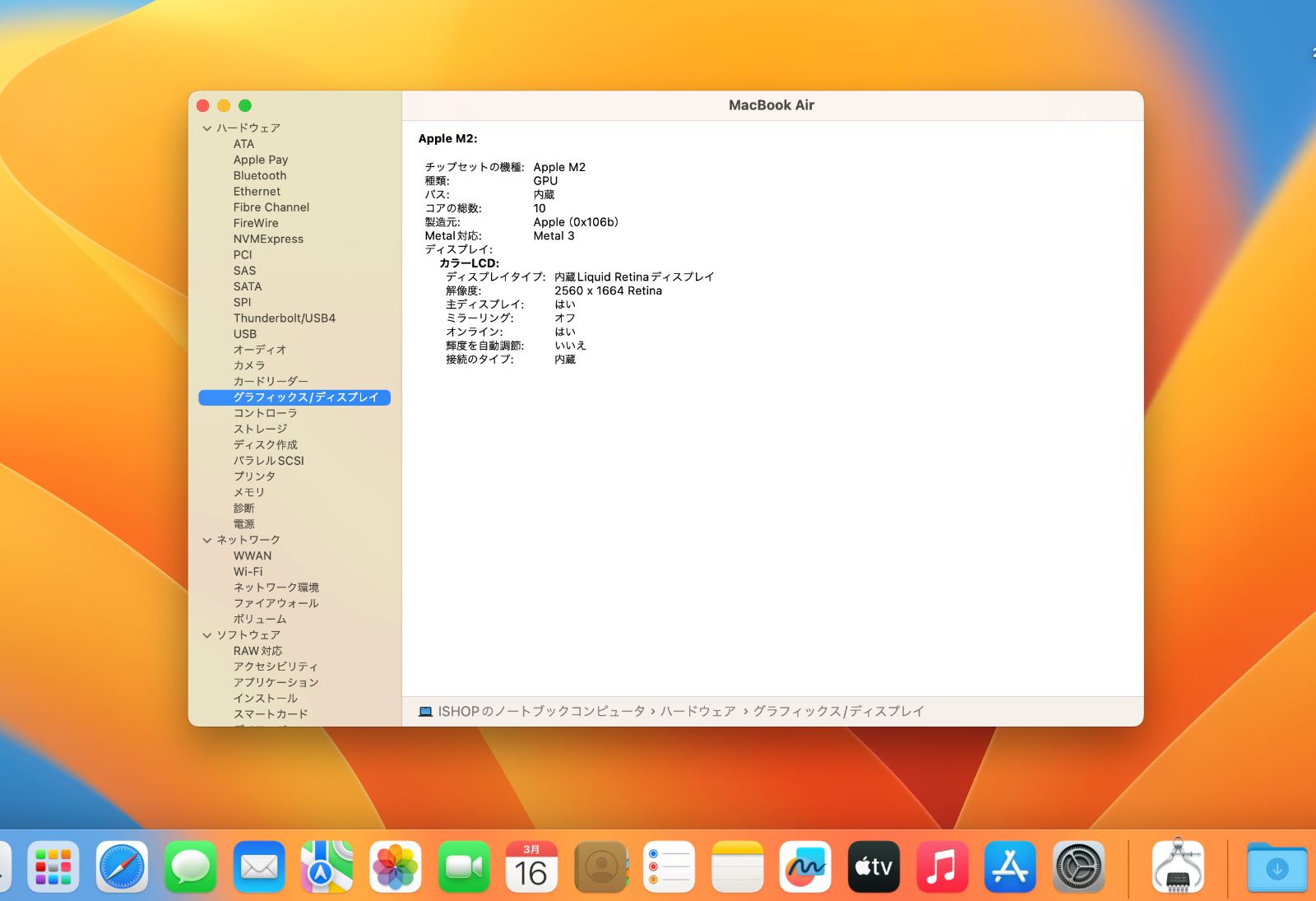
Task: Click the 2560 x 1664 Retina value
Action: 608,291
